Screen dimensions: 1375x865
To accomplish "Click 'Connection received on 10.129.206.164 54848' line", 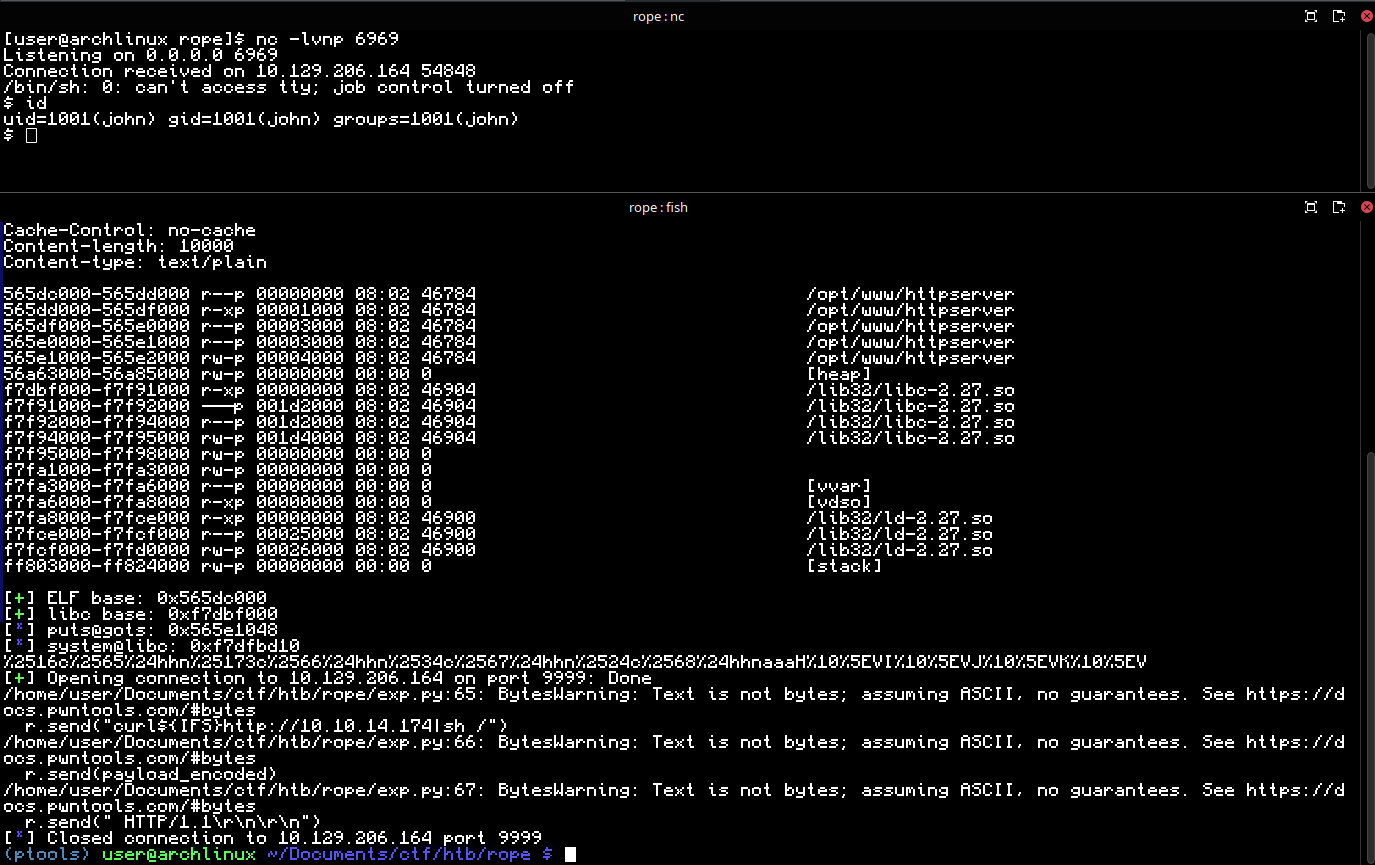I will pos(239,71).
